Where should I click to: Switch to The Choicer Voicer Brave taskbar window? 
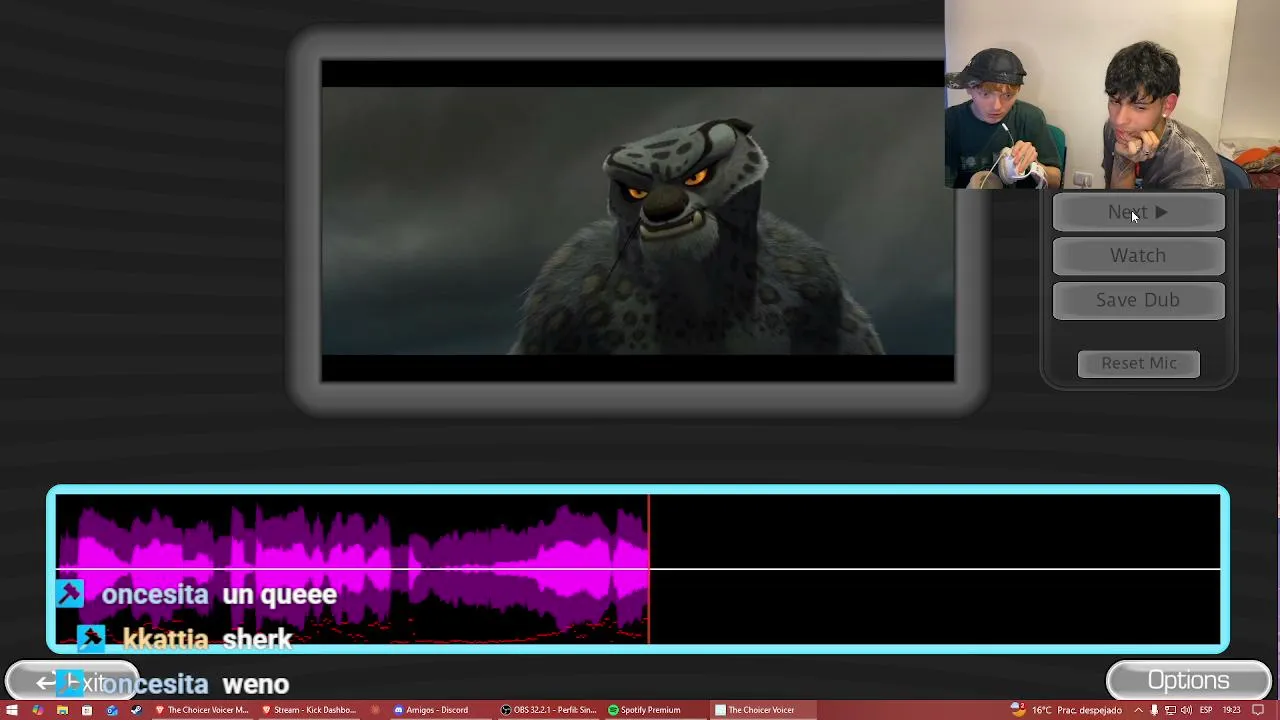click(x=201, y=710)
